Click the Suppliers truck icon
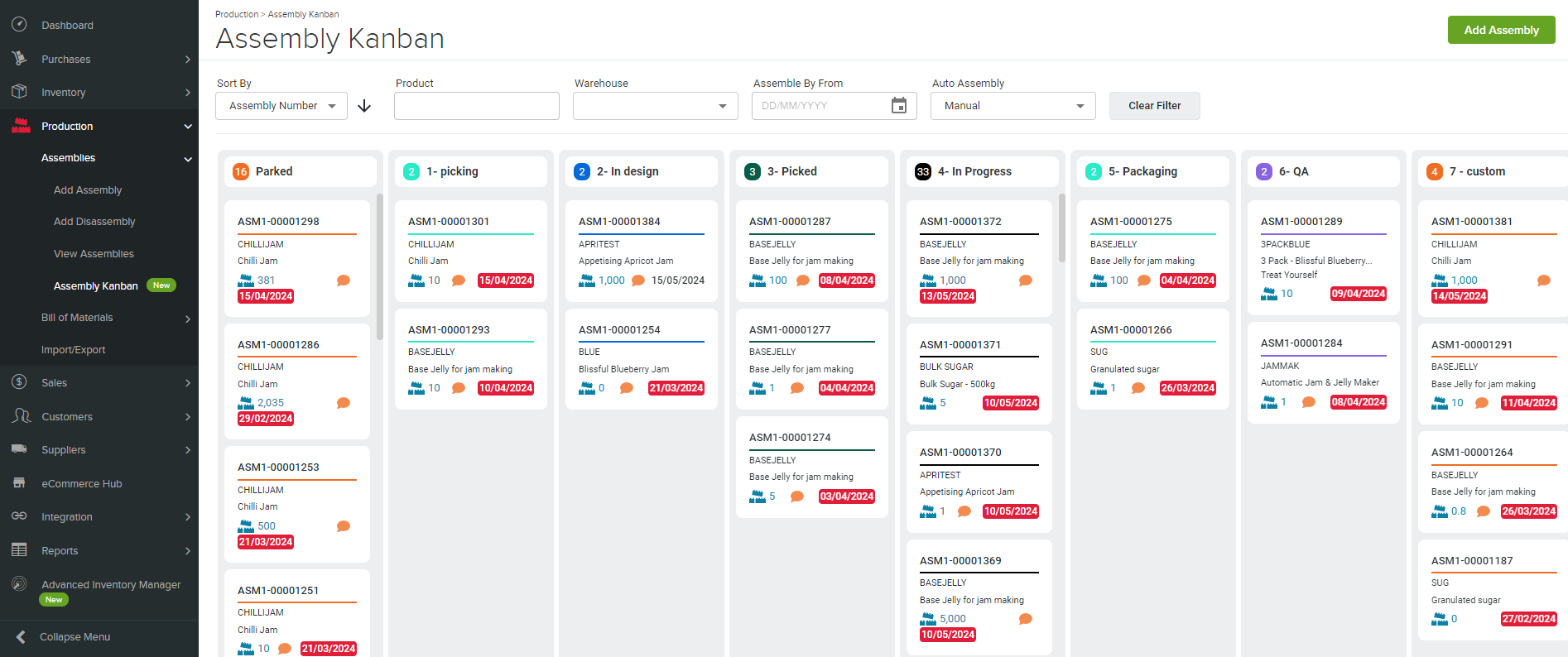This screenshot has width=1568, height=657. pos(20,449)
